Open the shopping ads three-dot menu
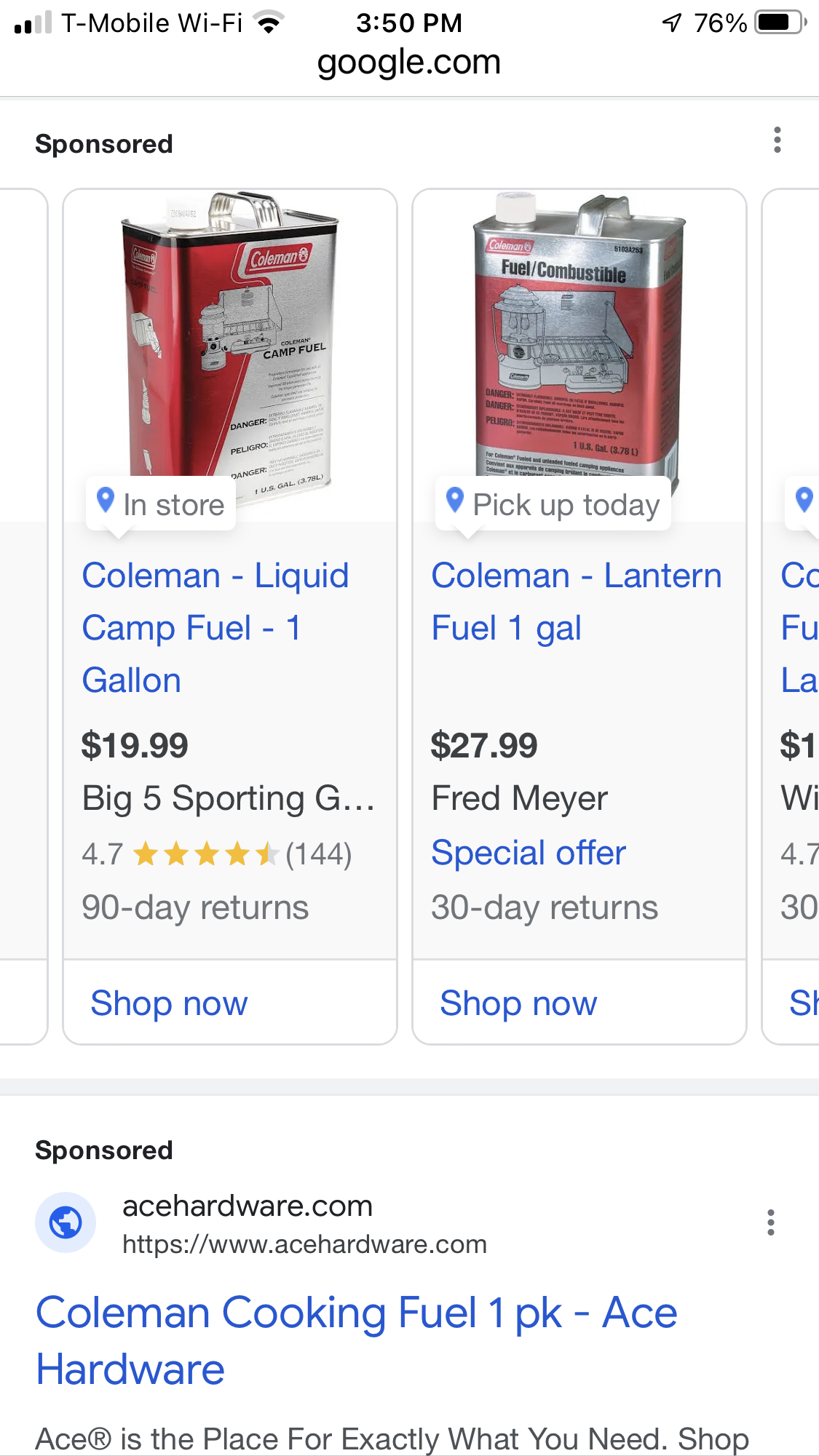The height and width of the screenshot is (1456, 819). pos(777,140)
